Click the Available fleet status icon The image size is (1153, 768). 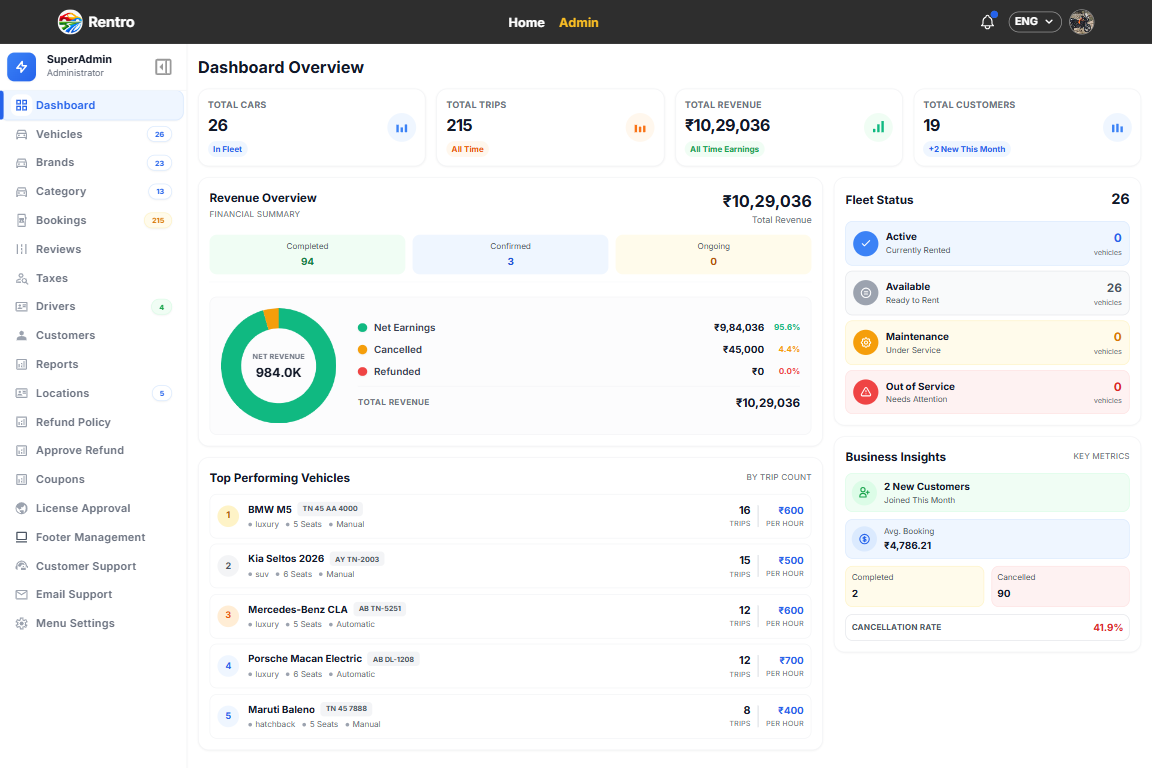click(x=865, y=293)
